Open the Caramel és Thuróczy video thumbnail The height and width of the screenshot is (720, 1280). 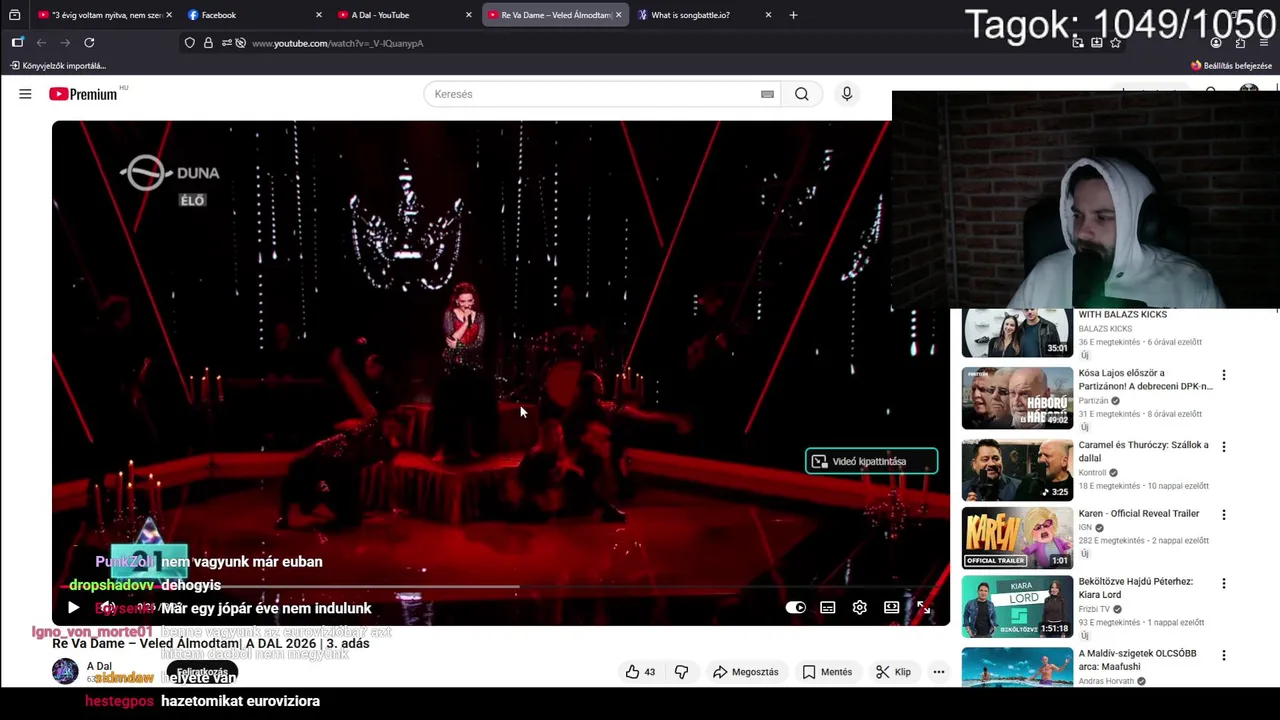tap(1017, 470)
